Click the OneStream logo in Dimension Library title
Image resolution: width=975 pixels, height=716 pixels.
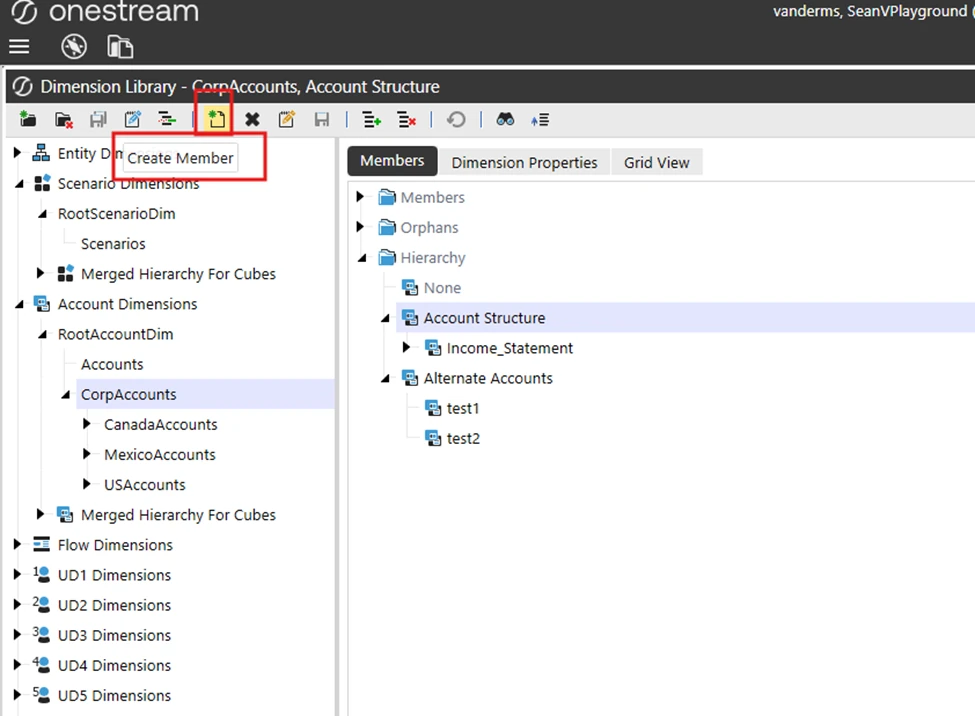point(22,86)
